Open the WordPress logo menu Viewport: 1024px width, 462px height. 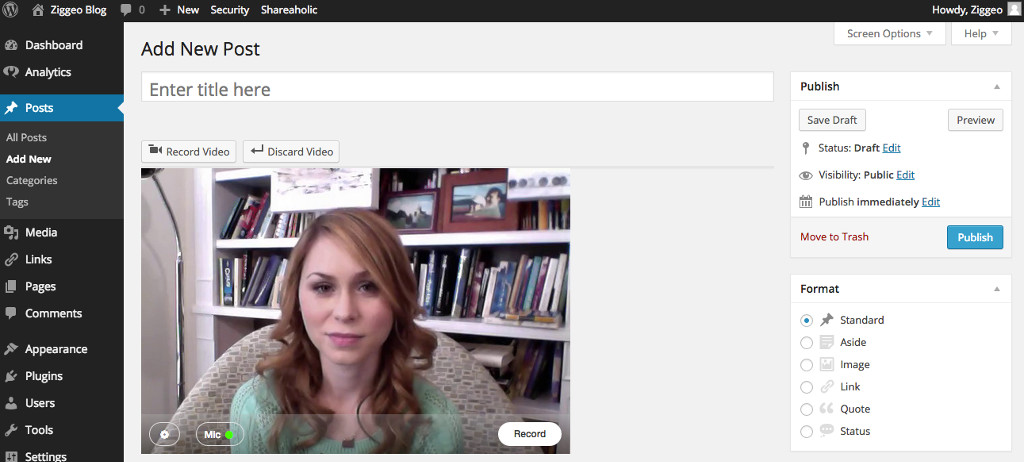click(x=10, y=10)
